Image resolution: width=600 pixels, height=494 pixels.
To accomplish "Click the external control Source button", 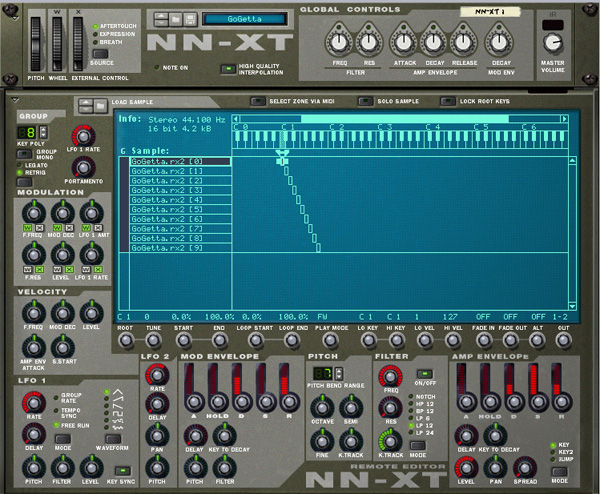I will 101,54.
